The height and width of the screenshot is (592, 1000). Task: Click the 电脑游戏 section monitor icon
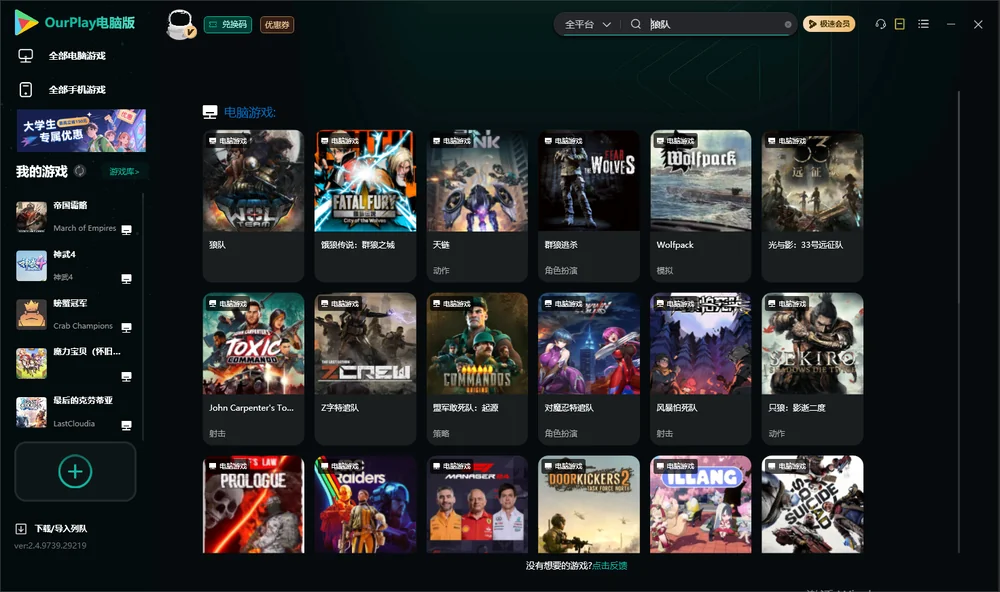coord(210,112)
